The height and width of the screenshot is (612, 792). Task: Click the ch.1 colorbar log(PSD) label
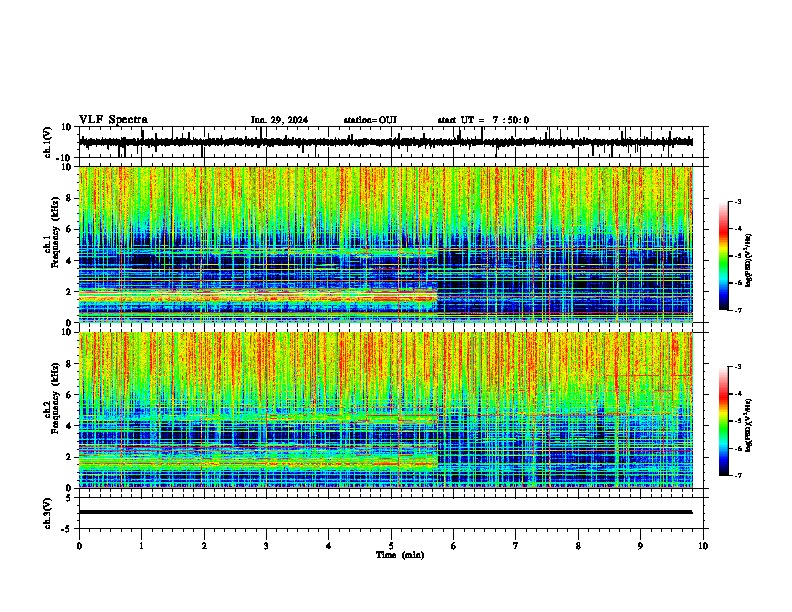(749, 261)
